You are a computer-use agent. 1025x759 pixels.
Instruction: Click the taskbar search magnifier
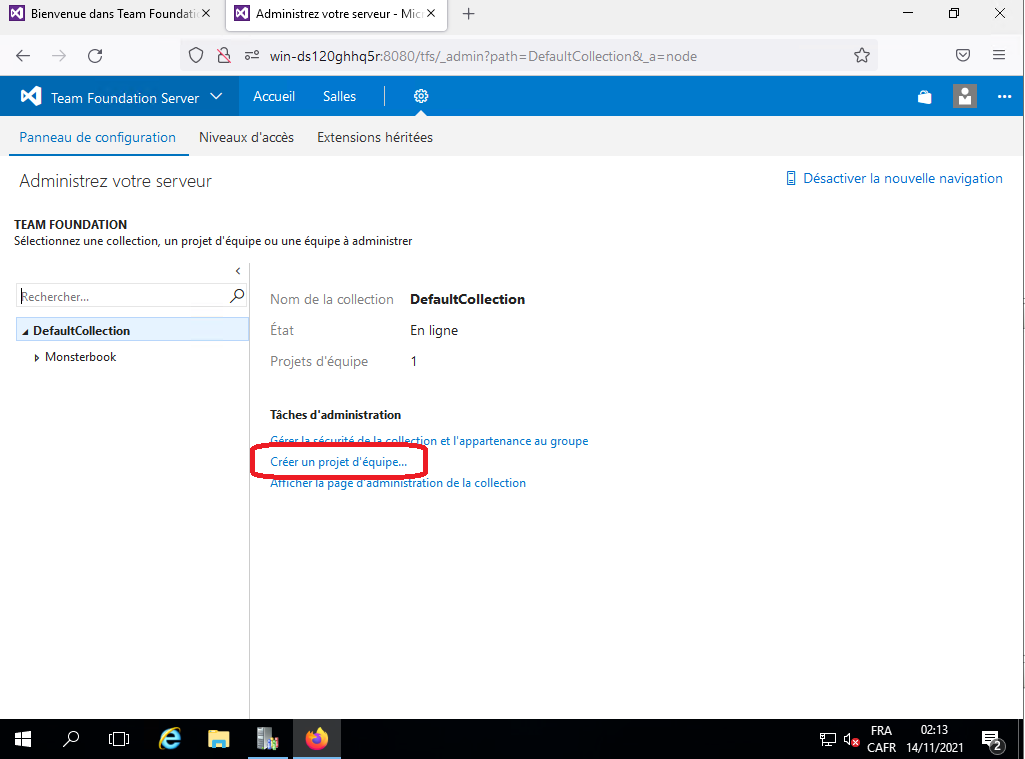click(x=71, y=739)
